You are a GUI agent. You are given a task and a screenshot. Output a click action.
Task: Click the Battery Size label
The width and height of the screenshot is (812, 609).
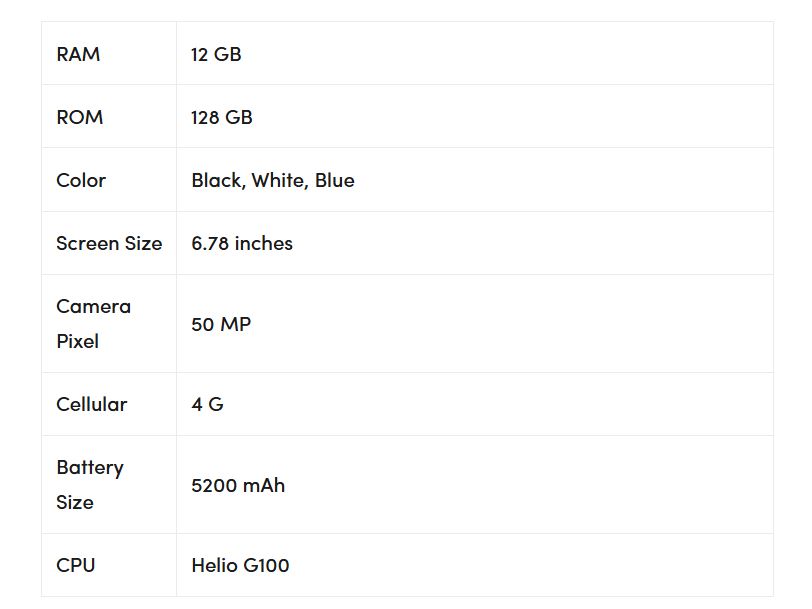pyautogui.click(x=90, y=485)
